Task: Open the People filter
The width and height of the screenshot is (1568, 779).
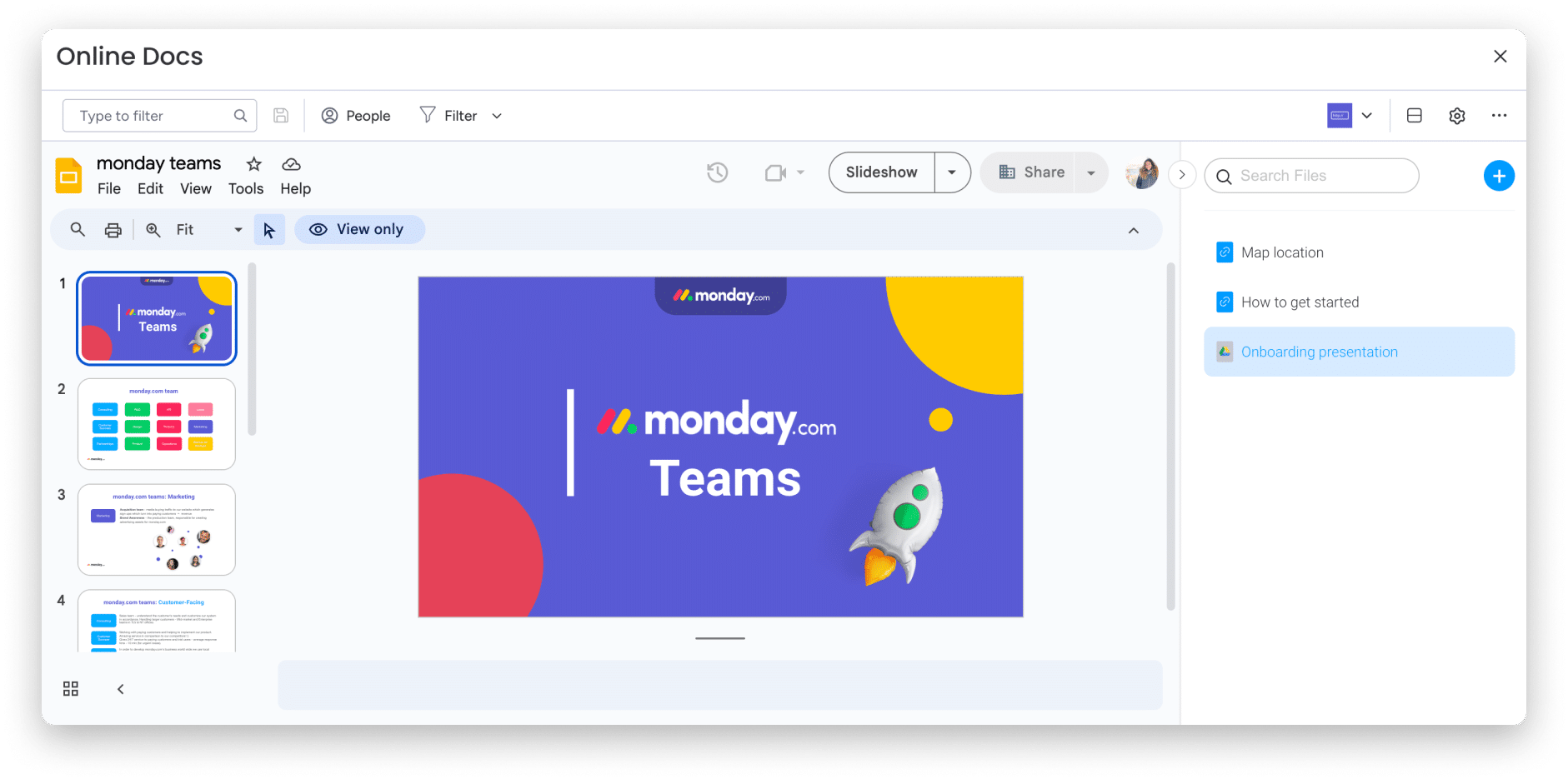Action: tap(356, 116)
